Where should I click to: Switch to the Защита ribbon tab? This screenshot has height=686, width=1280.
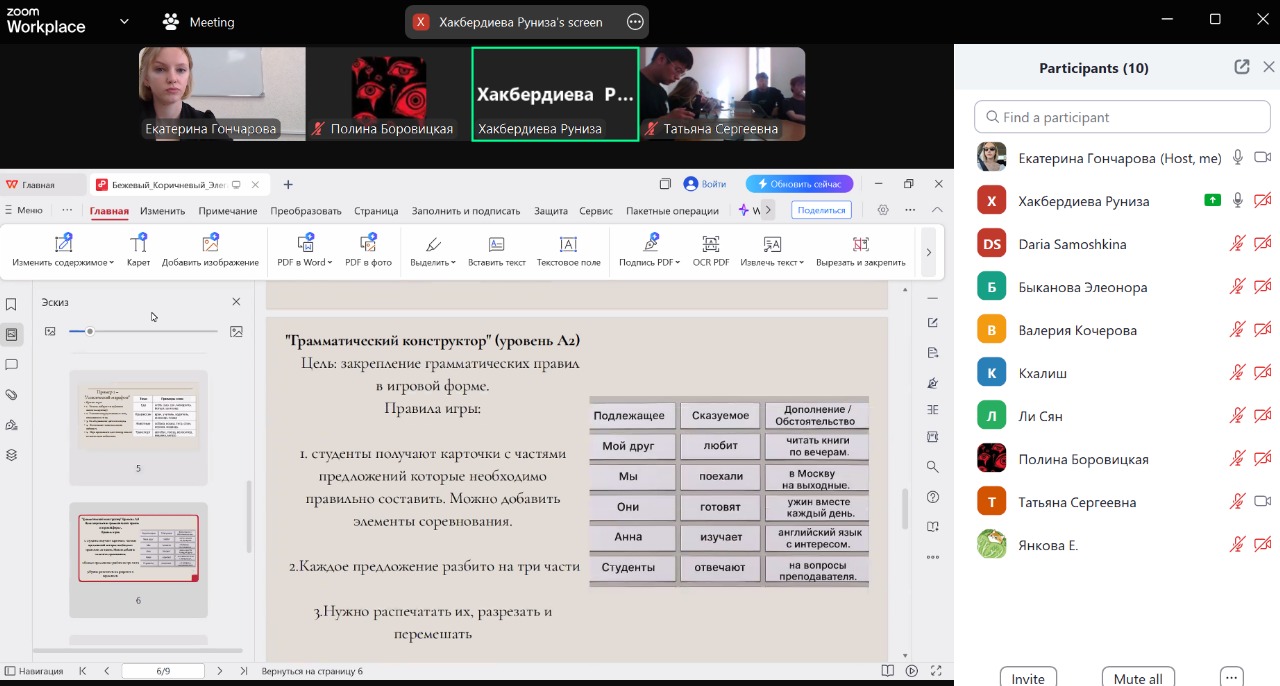(x=550, y=211)
